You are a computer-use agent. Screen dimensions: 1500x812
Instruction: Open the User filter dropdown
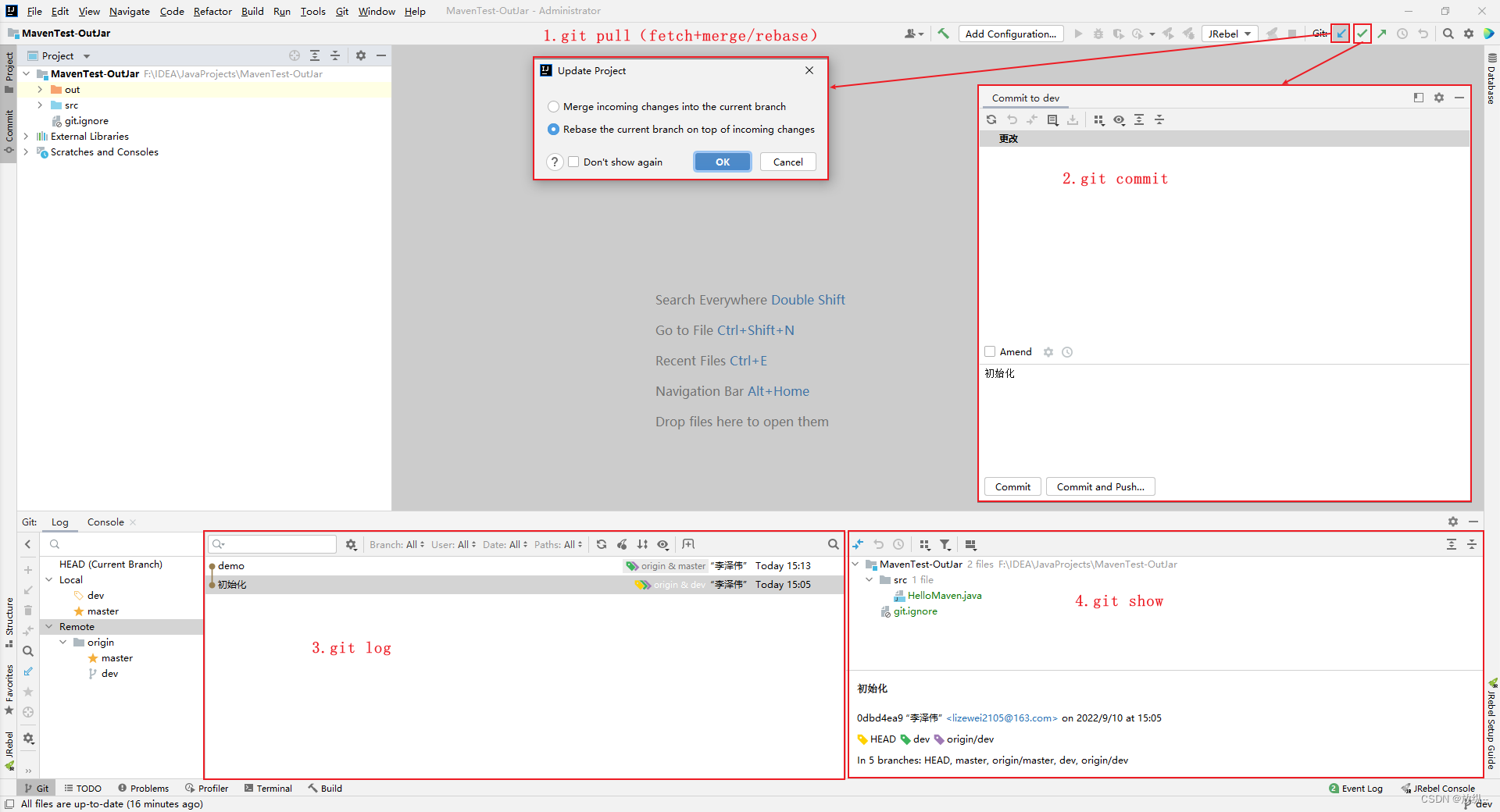point(453,544)
